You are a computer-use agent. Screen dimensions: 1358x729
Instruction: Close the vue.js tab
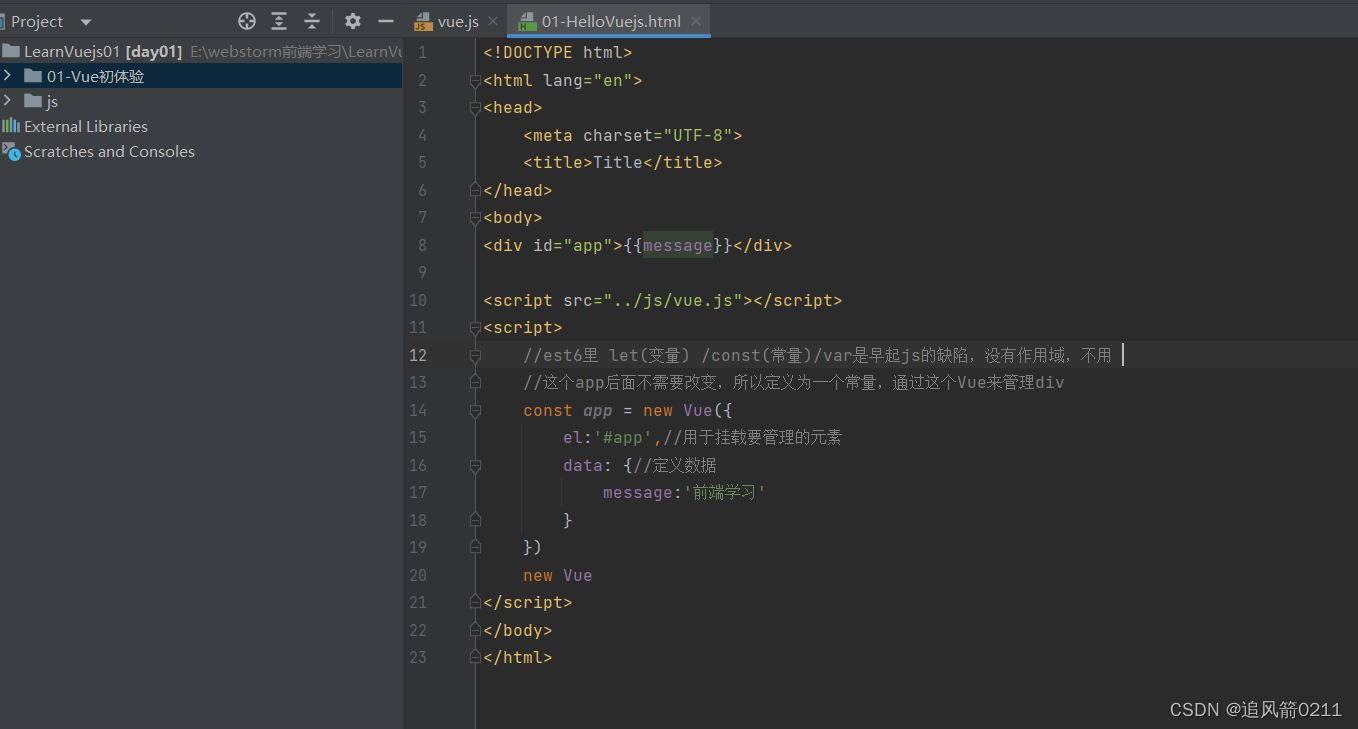tap(493, 21)
